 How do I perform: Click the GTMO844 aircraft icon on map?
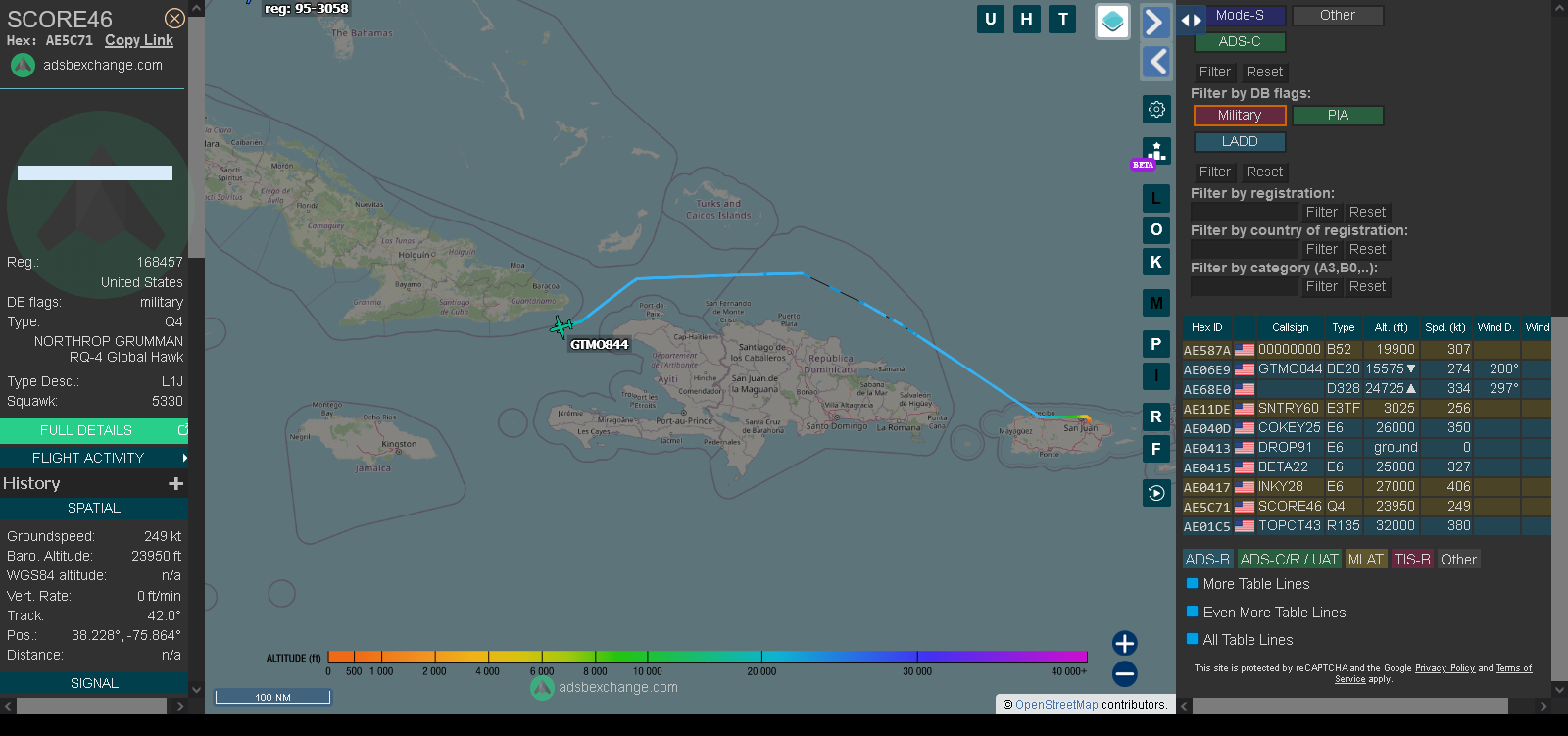pyautogui.click(x=562, y=326)
